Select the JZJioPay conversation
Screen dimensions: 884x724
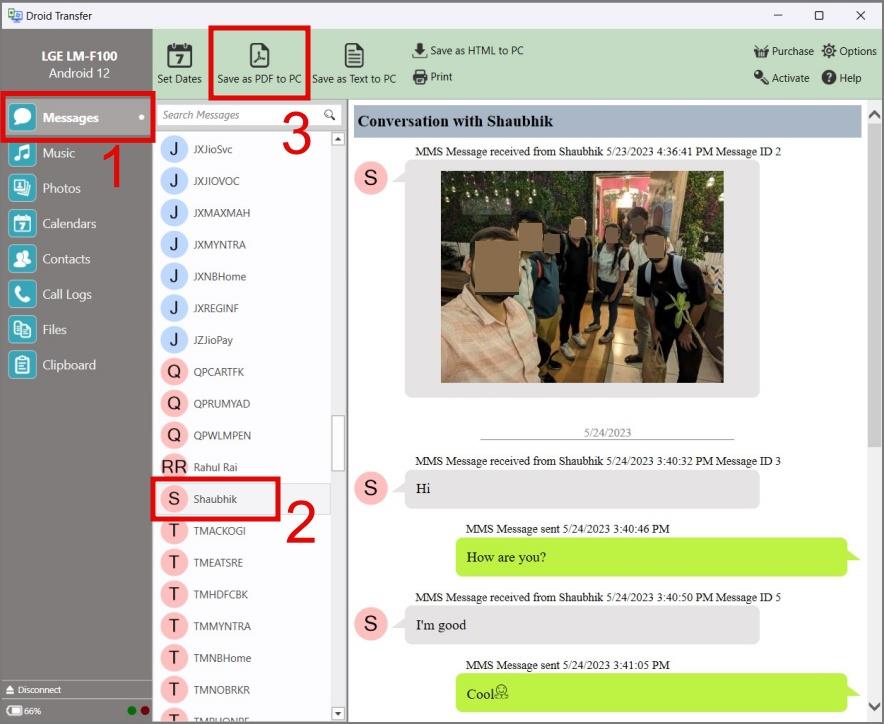pyautogui.click(x=242, y=340)
